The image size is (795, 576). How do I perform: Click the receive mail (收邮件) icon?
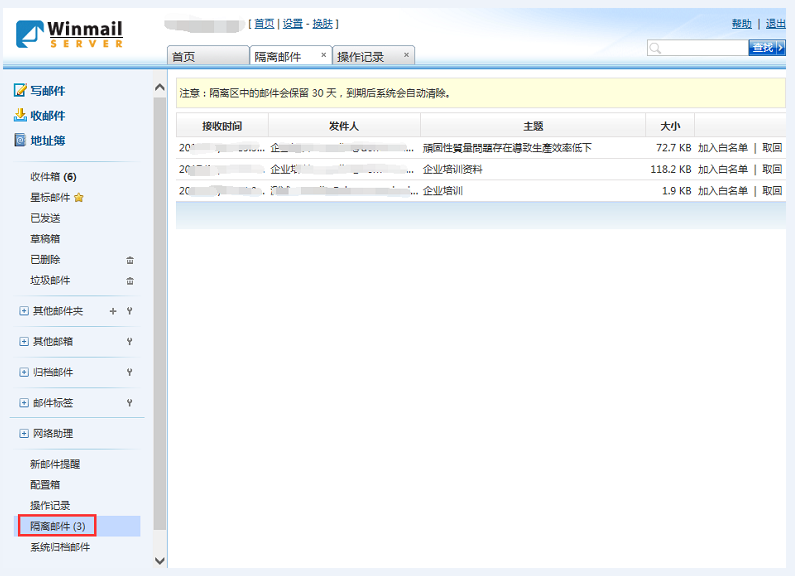point(20,115)
